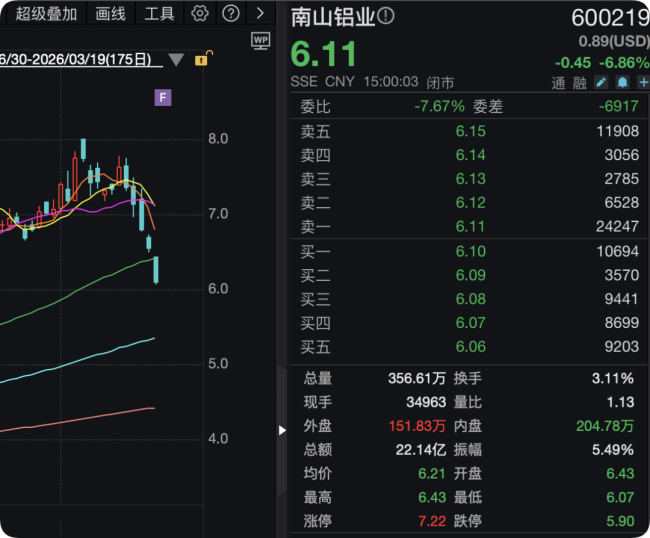Viewport: 650px width, 538px height.
Task: Click the 总量 value 356.61万
Action: tap(417, 378)
